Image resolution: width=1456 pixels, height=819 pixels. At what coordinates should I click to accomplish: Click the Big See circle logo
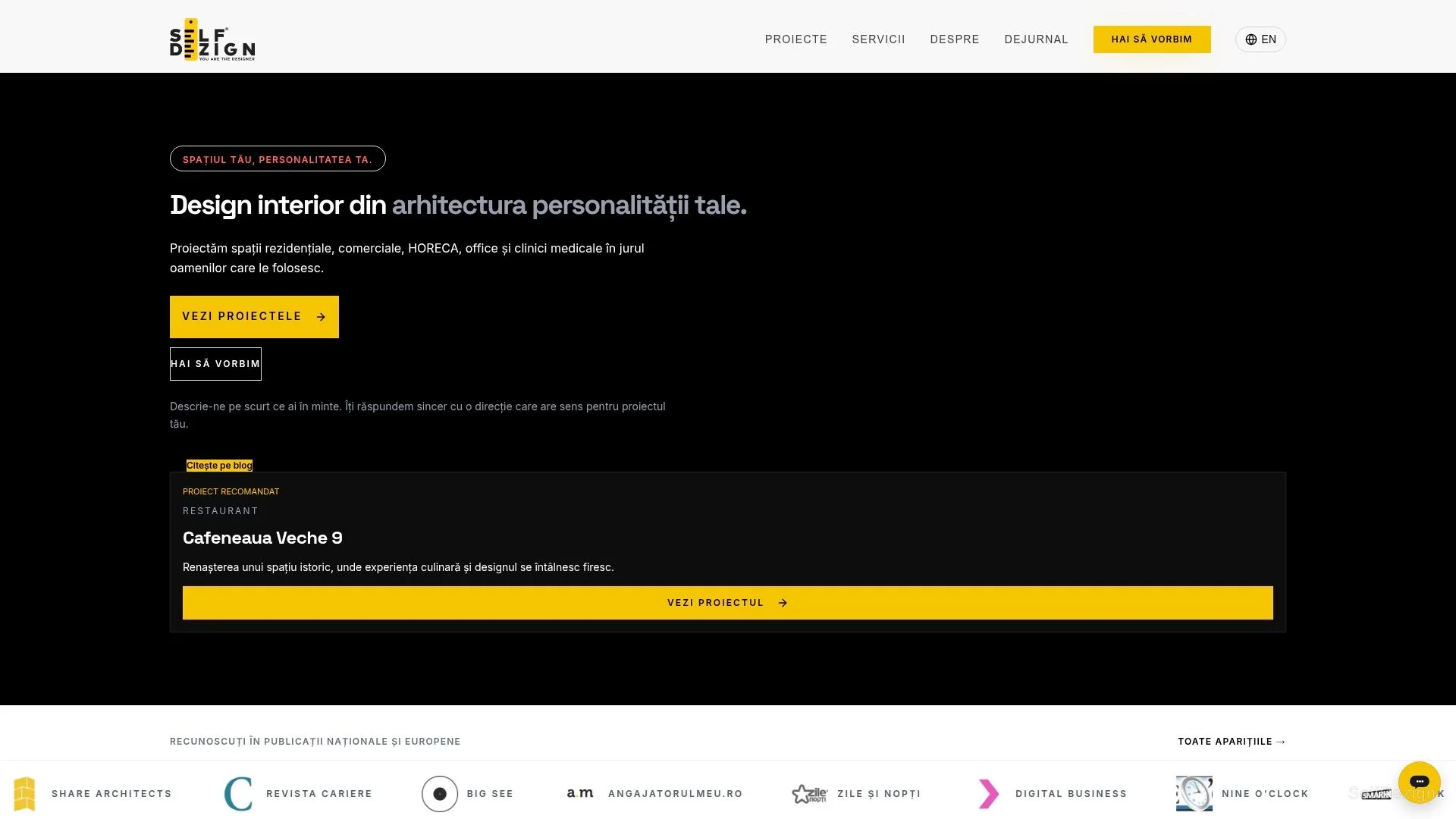point(440,794)
